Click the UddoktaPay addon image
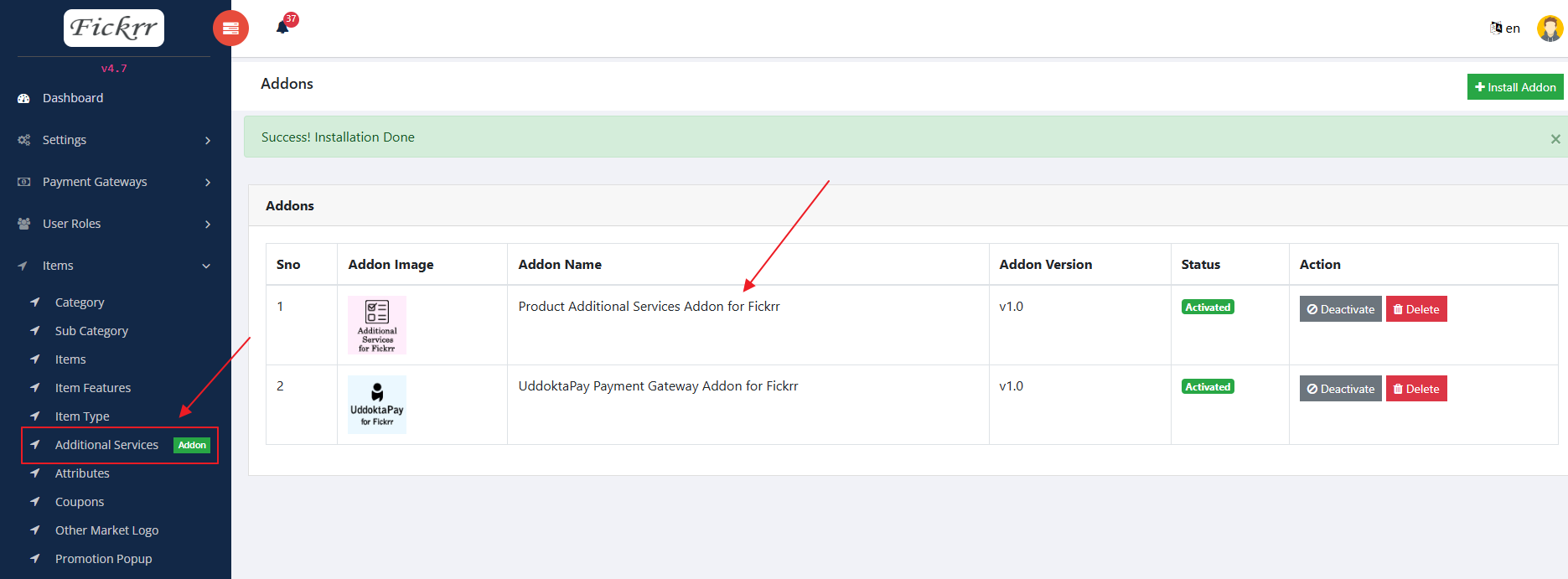 [x=377, y=405]
